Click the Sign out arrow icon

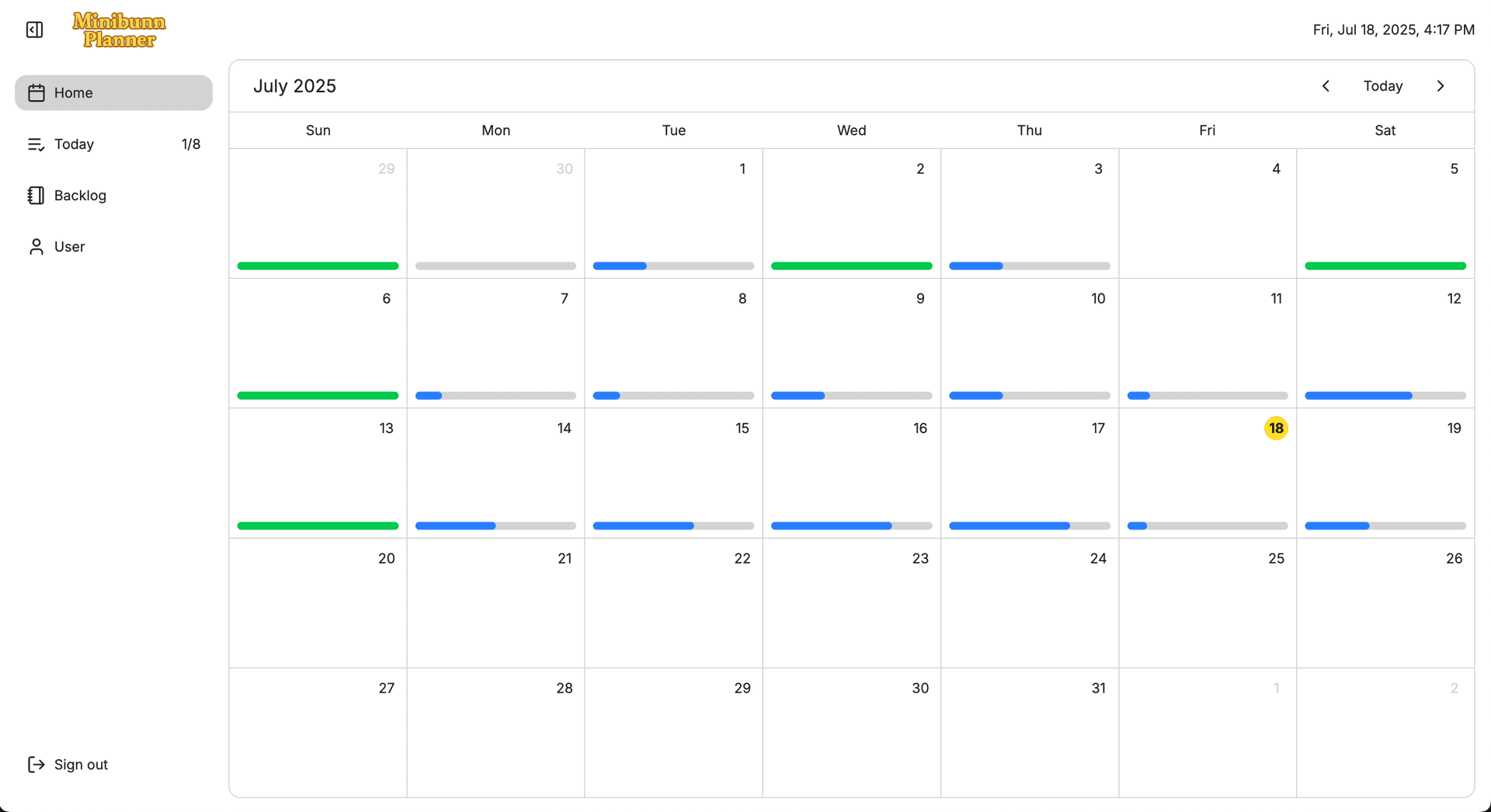(x=36, y=765)
